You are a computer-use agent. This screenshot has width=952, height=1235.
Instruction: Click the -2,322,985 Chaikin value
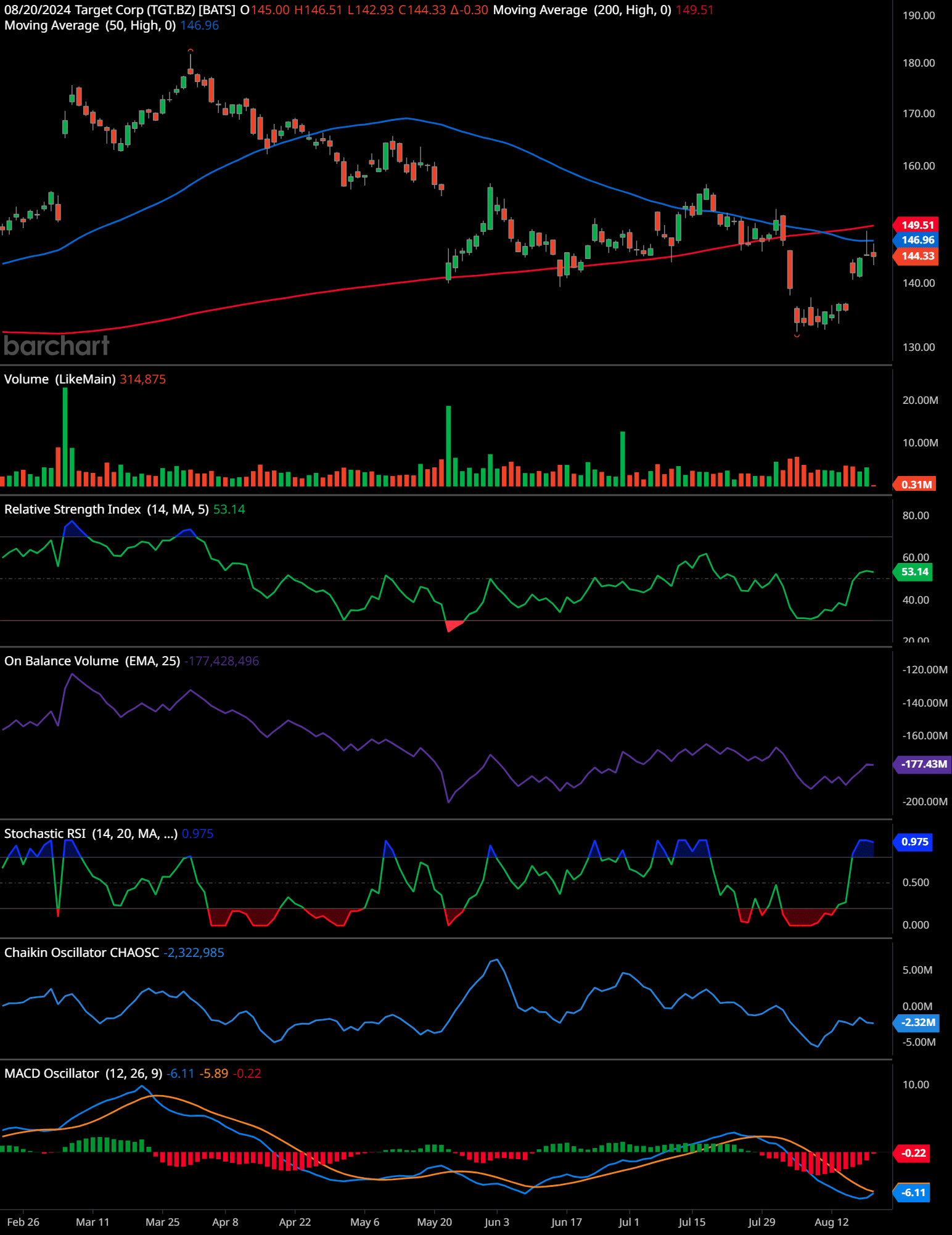[x=194, y=953]
